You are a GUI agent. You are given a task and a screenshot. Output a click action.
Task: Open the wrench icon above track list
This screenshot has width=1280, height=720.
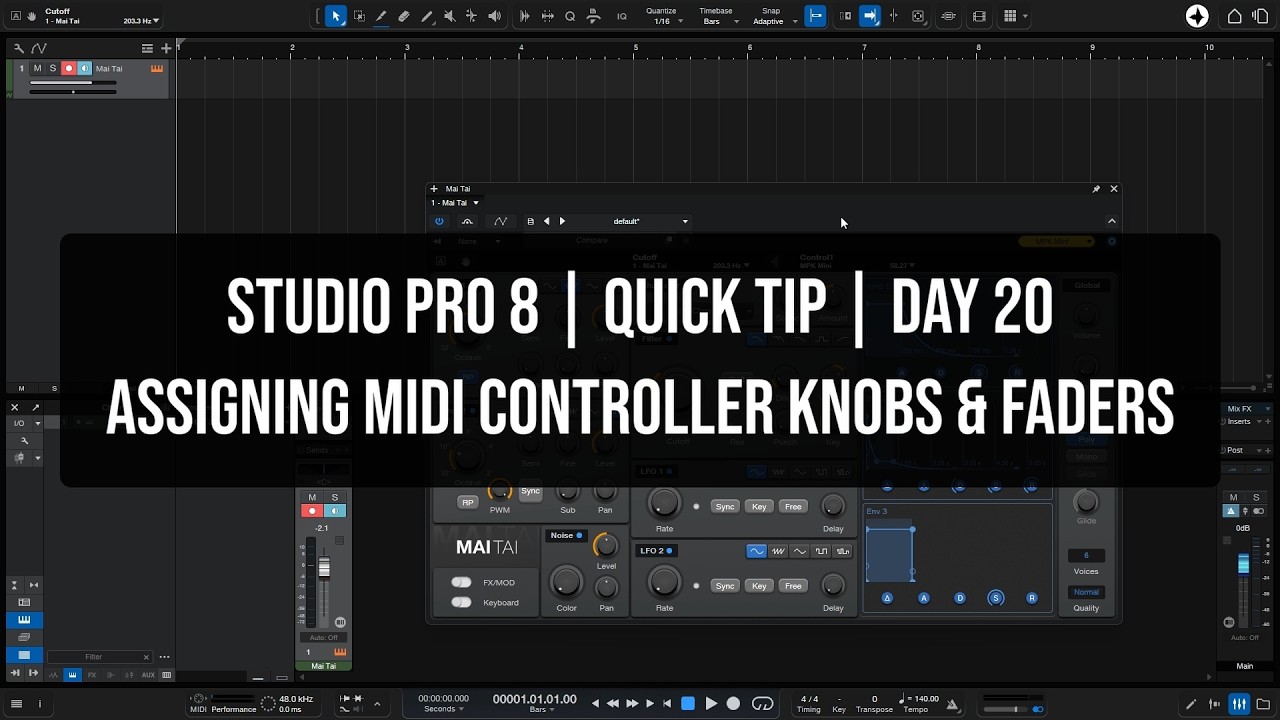19,48
